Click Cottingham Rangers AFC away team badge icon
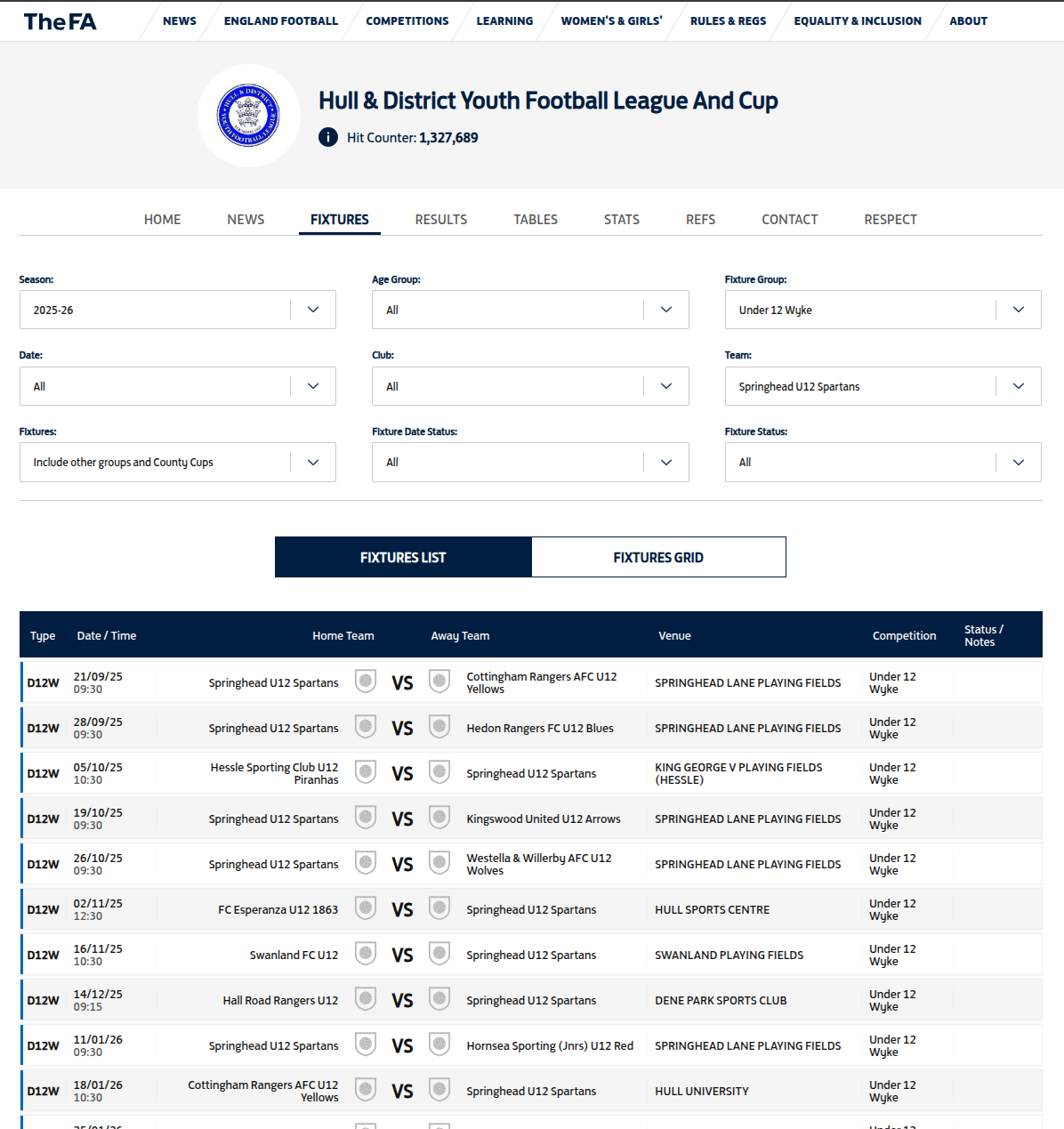The image size is (1064, 1129). point(439,681)
